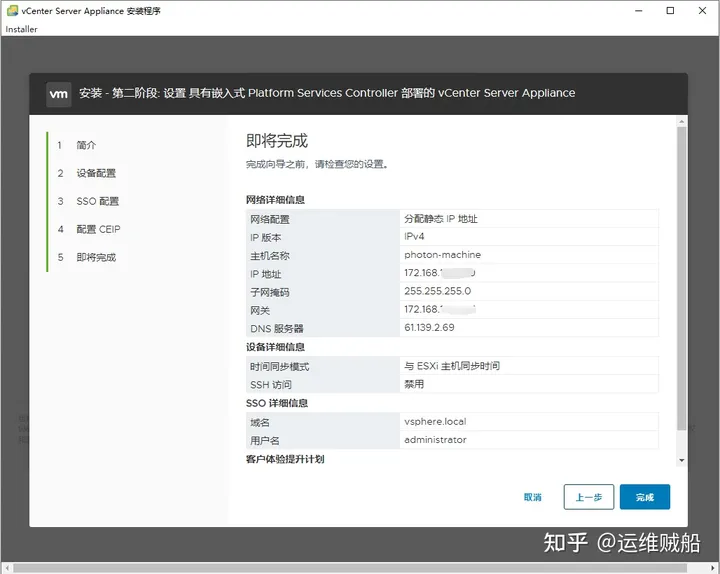This screenshot has width=720, height=574.
Task: Click the DNS server value 61.139.2.69
Action: (x=429, y=328)
